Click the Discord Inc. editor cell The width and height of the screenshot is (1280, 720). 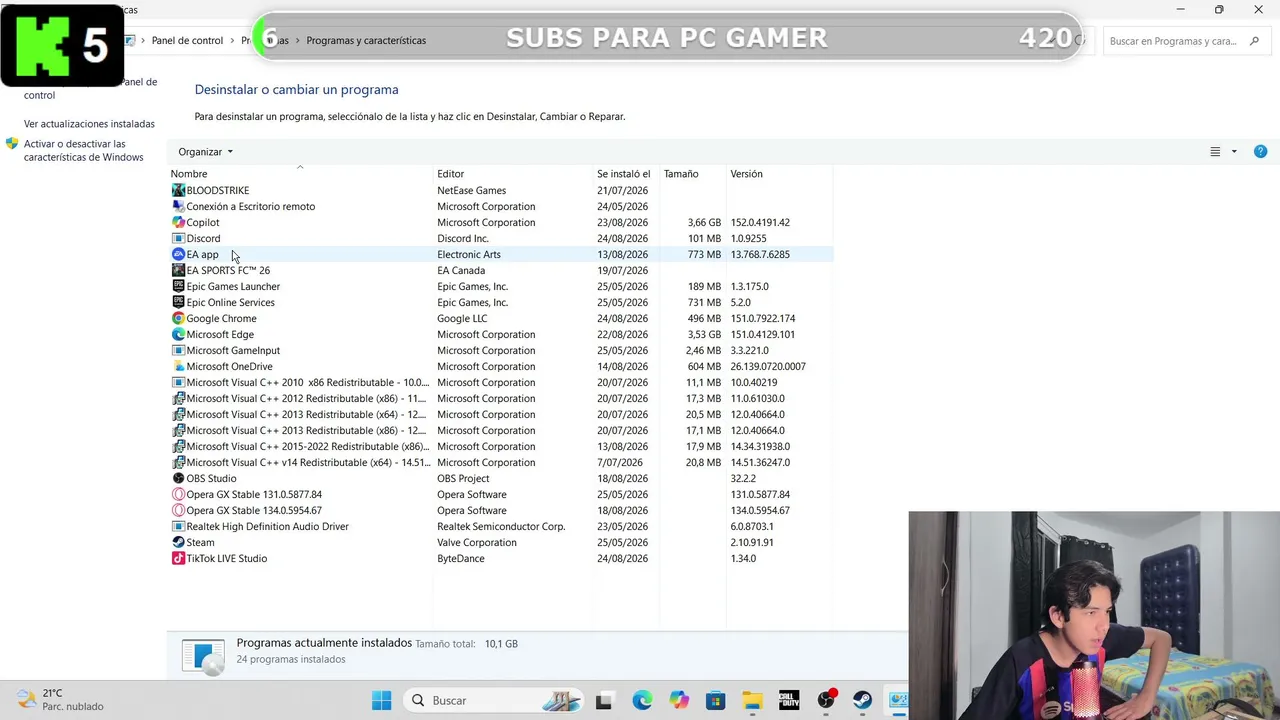pyautogui.click(x=463, y=238)
